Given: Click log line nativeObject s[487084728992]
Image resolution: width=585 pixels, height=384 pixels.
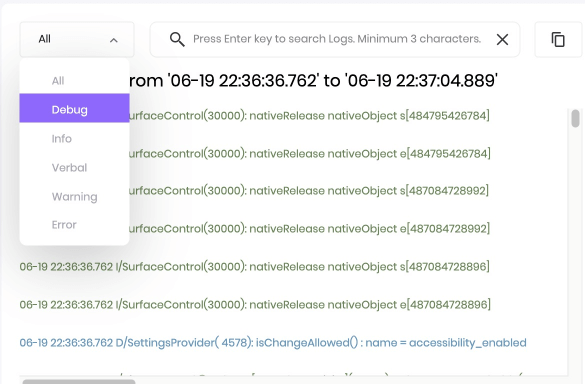Looking at the screenshot, I should pyautogui.click(x=309, y=191).
